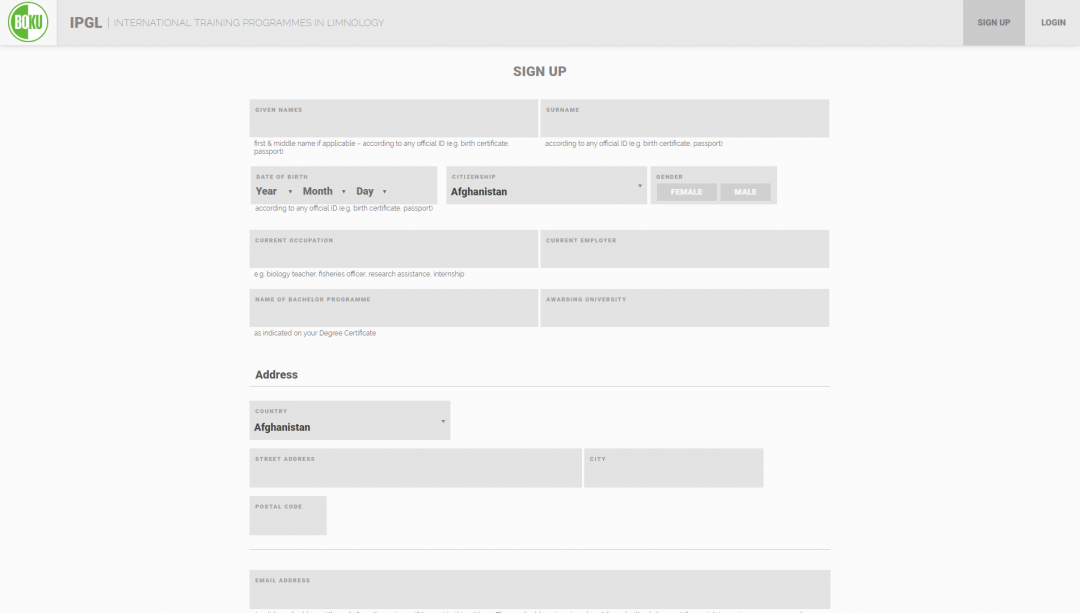Click the Current Occupation field
Screen dimensions: 1080x613
pyautogui.click(x=393, y=252)
